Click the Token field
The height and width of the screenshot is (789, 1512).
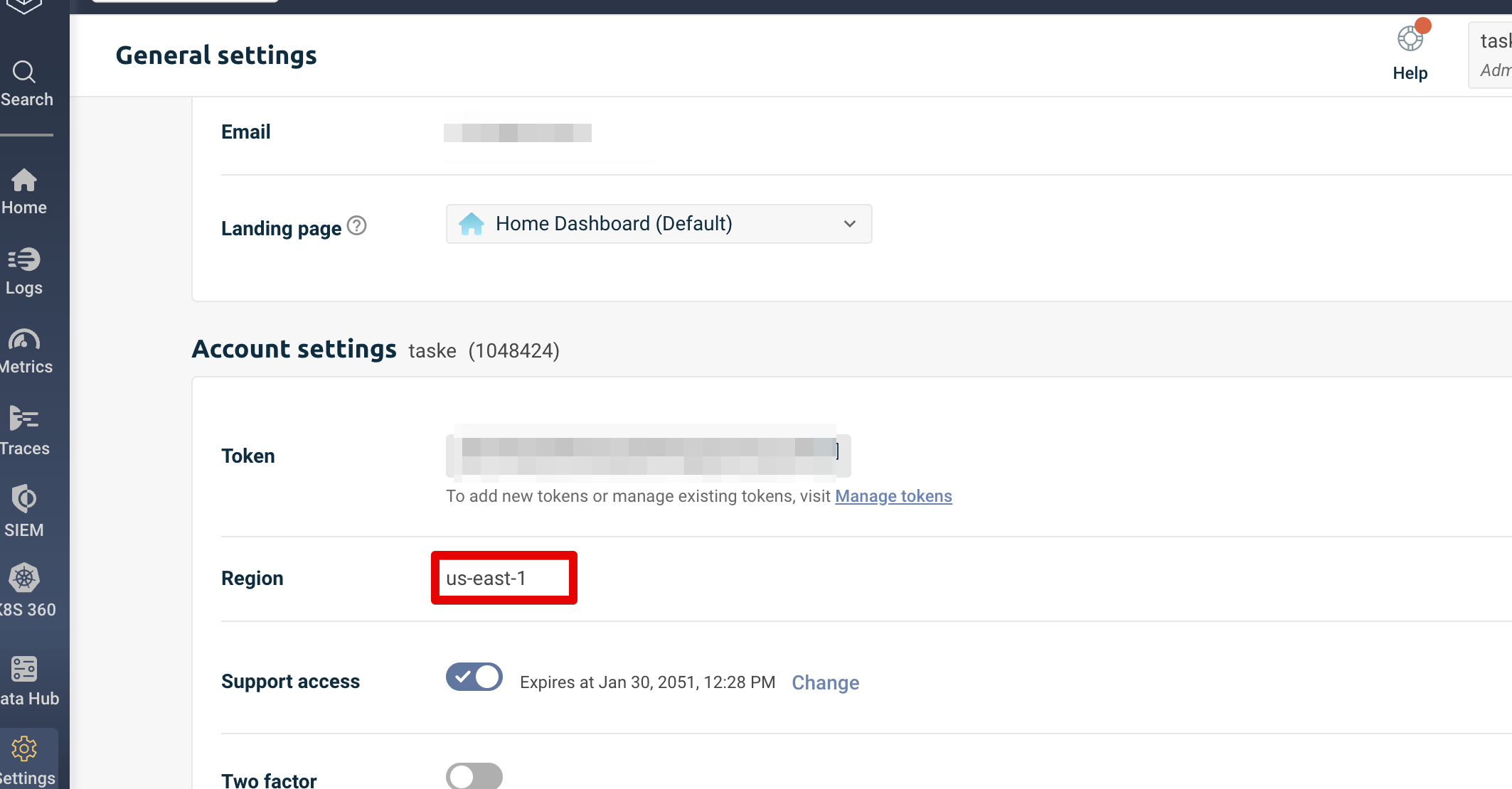click(647, 456)
